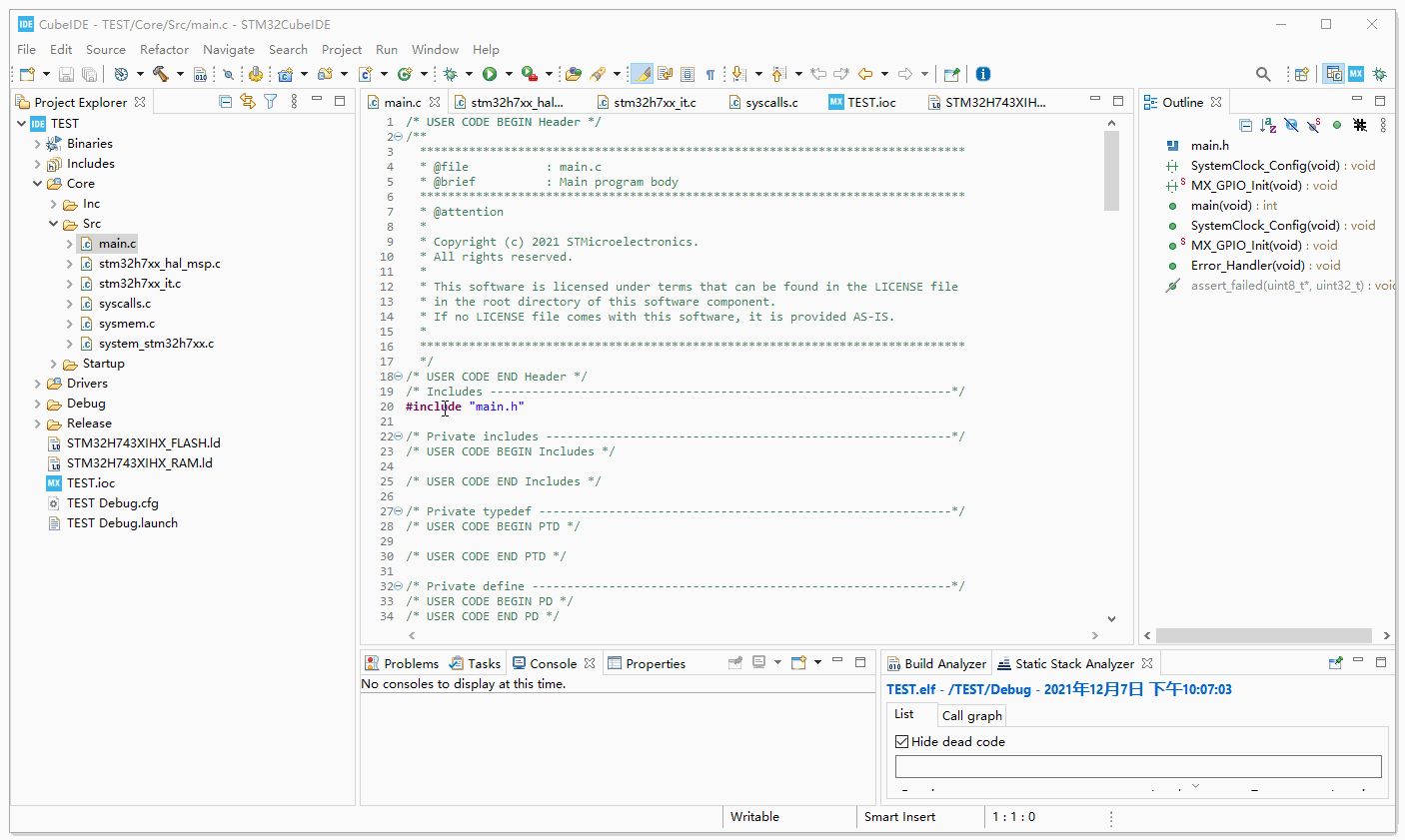Click main(void) : int in Outline
This screenshot has width=1405, height=840.
tap(1233, 206)
